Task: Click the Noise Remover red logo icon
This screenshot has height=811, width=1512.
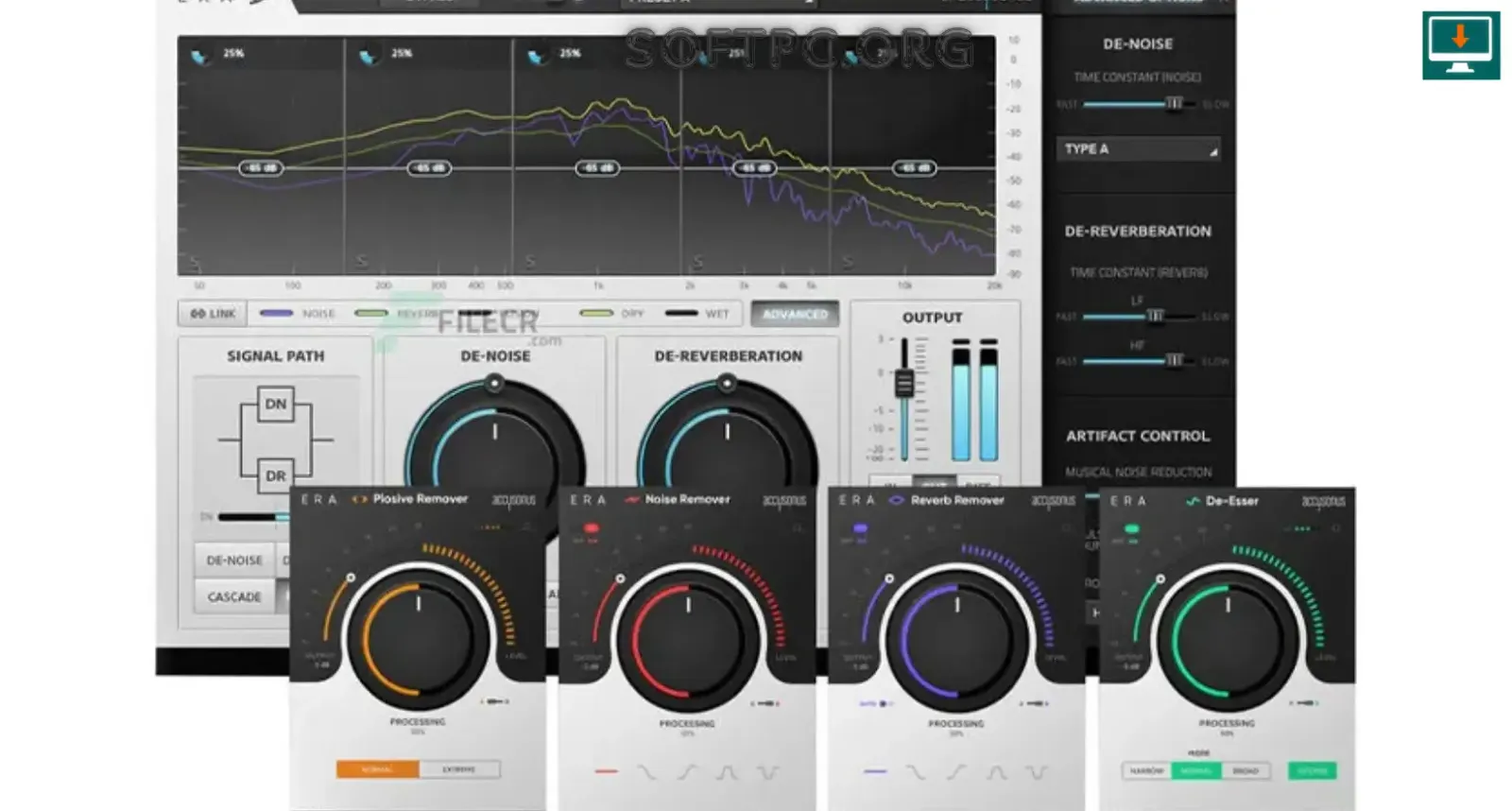Action: [632, 499]
